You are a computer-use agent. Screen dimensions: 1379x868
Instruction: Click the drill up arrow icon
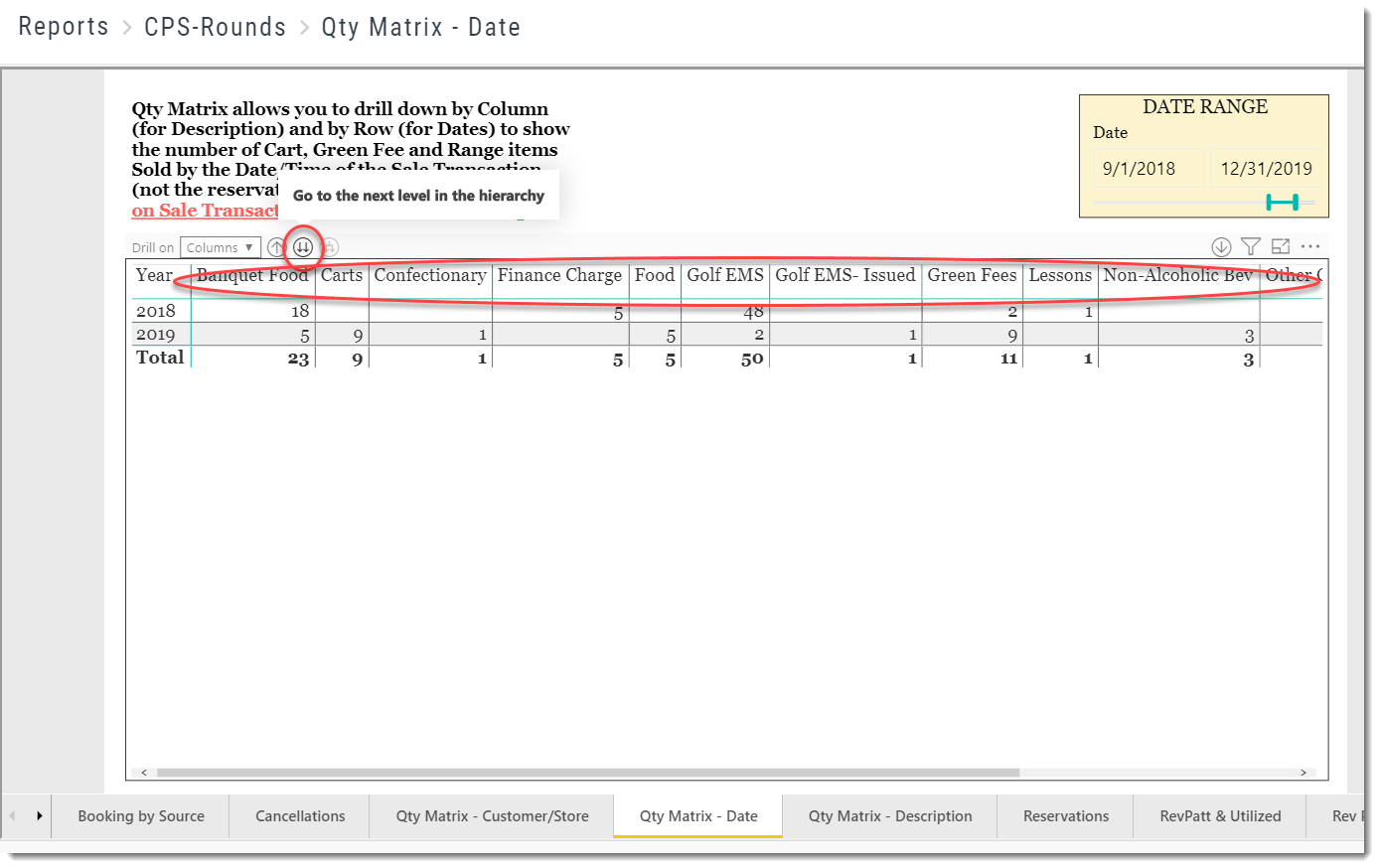point(276,247)
